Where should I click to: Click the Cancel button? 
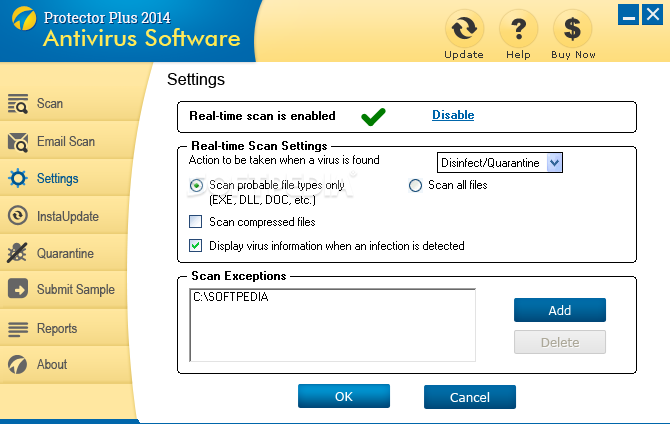[470, 397]
